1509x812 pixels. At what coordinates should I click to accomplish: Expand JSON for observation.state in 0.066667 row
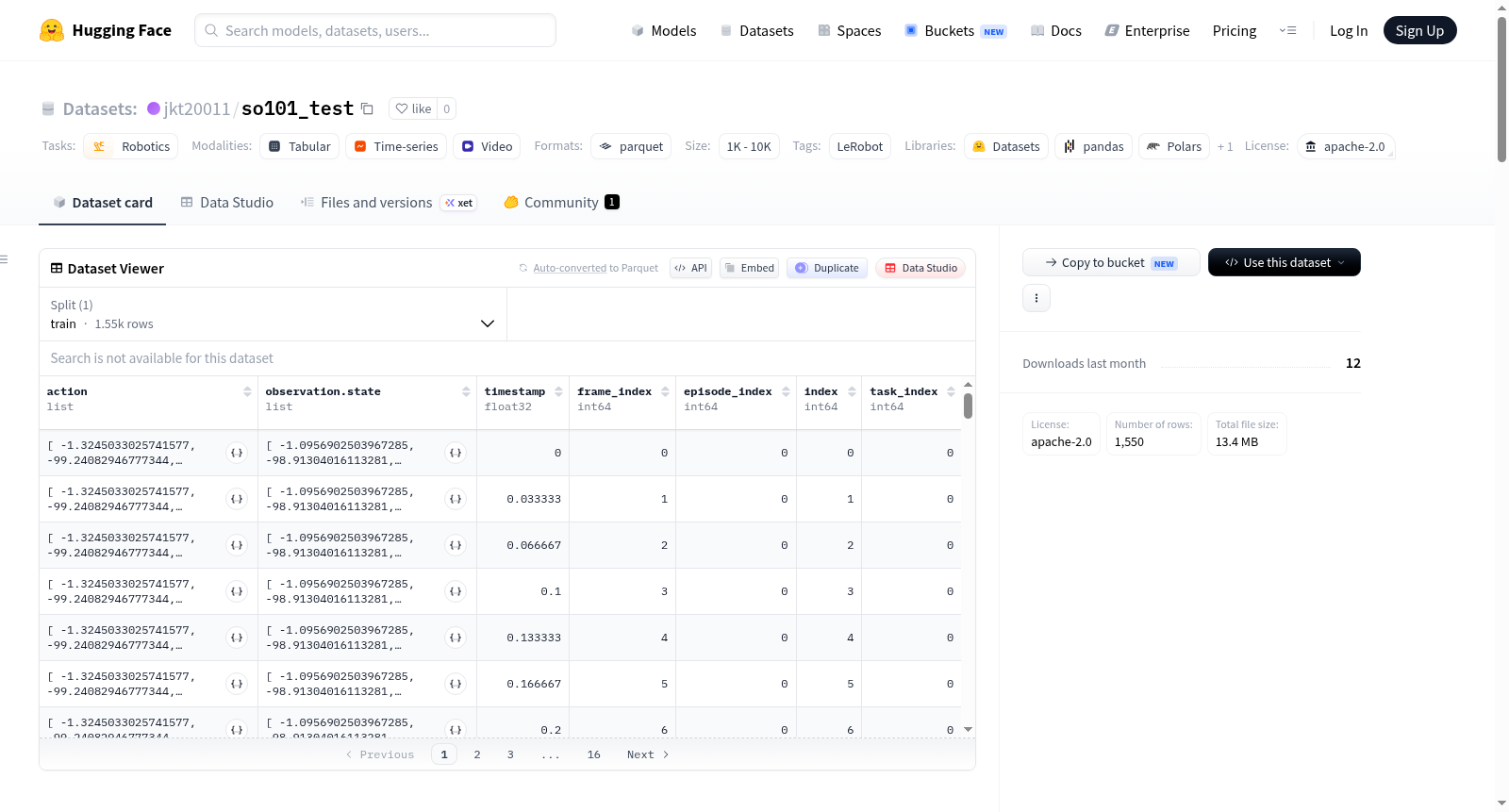coord(456,545)
